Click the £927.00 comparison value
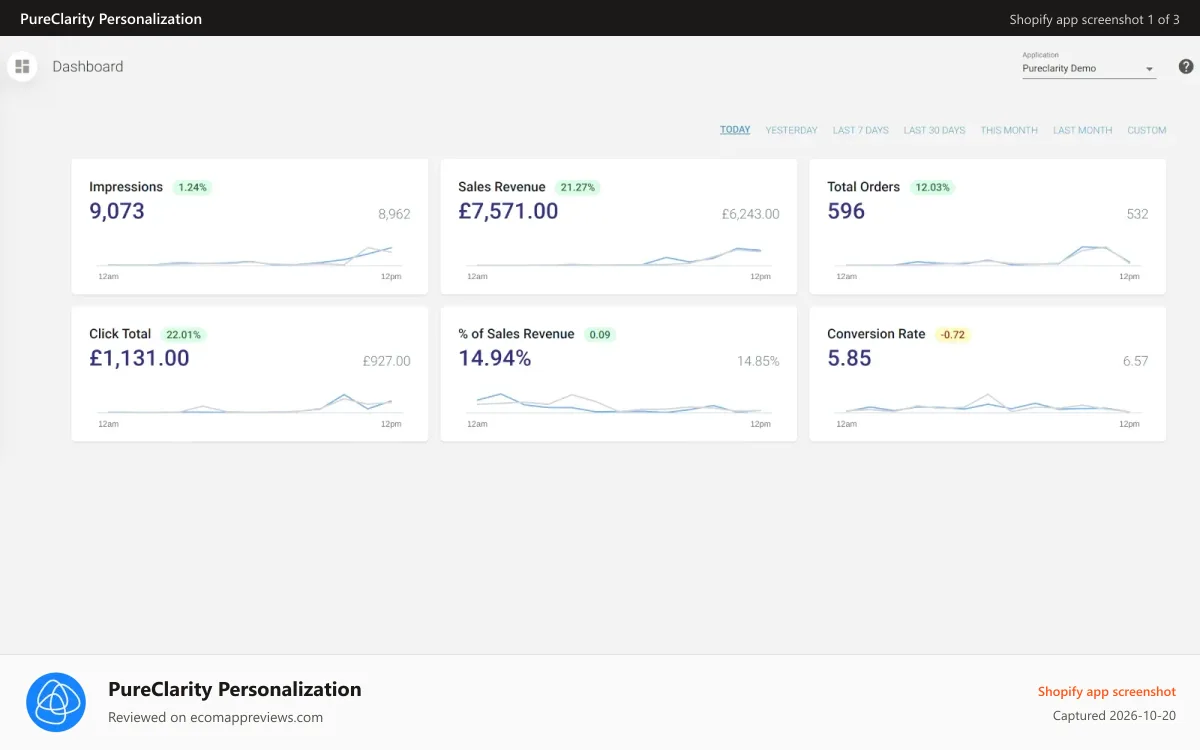 [x=387, y=361]
